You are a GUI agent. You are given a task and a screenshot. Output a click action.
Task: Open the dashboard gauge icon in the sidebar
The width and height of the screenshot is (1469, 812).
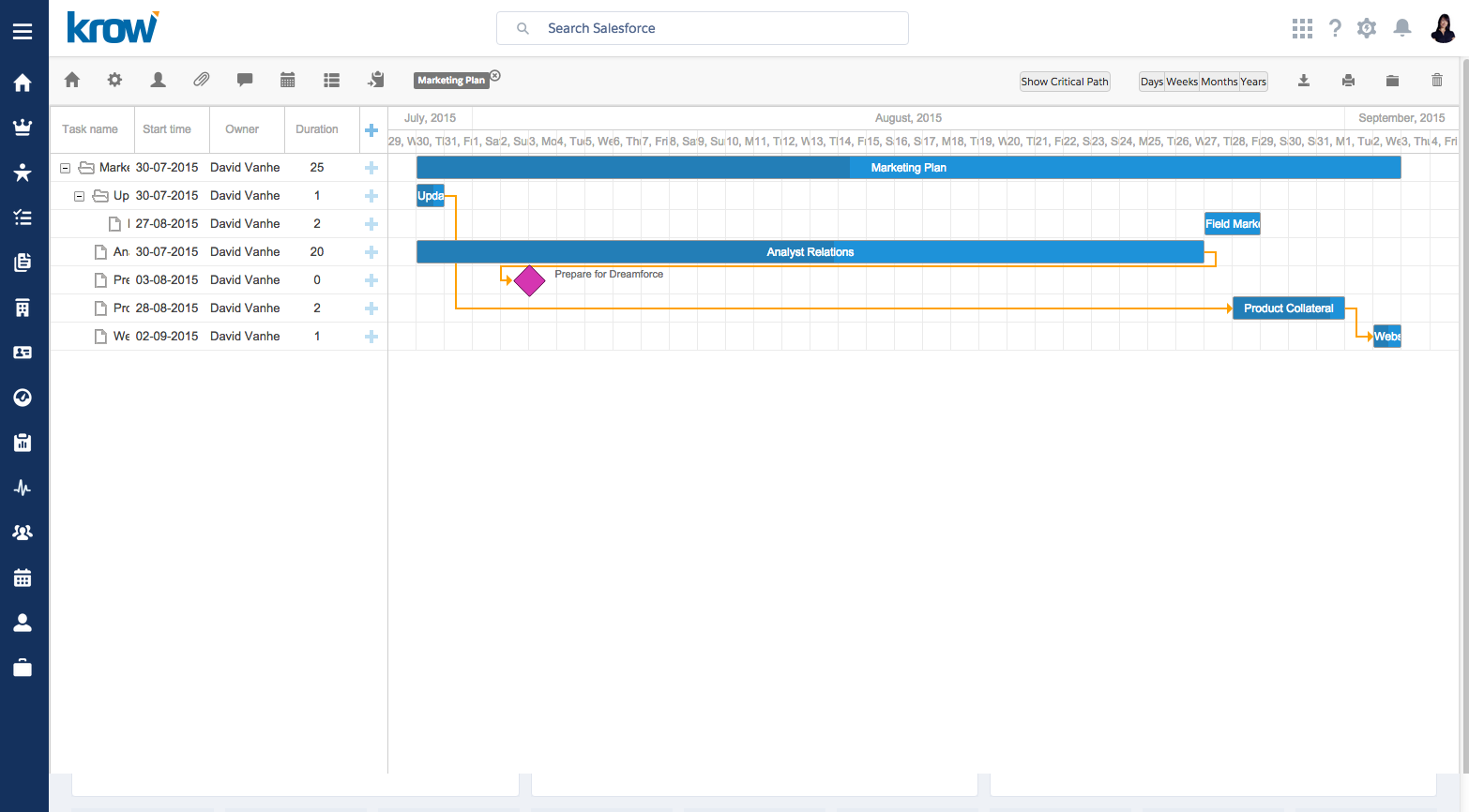coord(23,398)
